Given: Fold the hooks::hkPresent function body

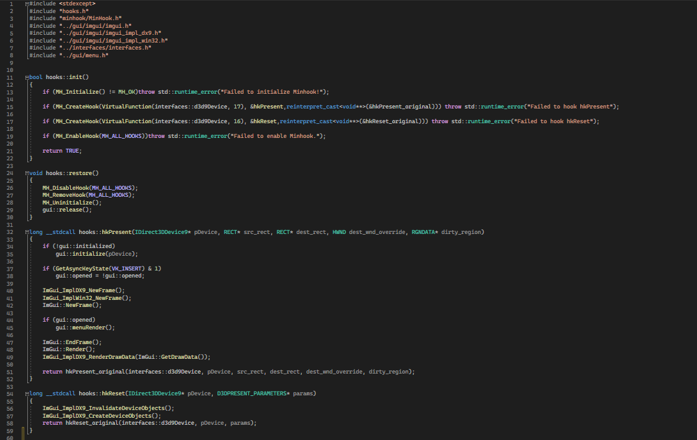Looking at the screenshot, I should (27, 232).
